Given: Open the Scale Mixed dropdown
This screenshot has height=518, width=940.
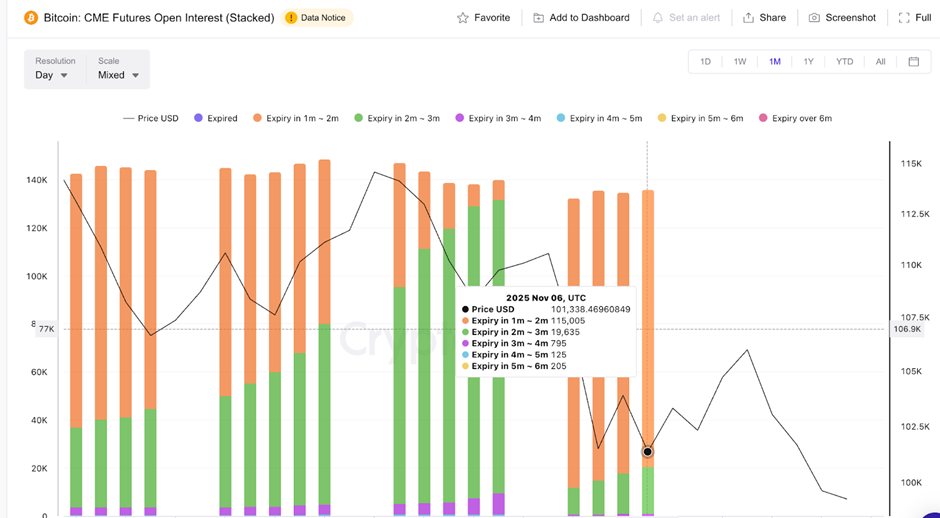Looking at the screenshot, I should tap(118, 75).
